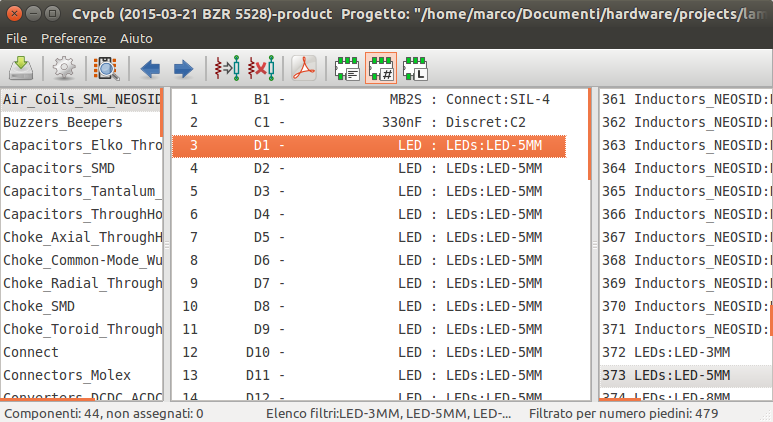Select the Buzzers_Beepers library

point(81,122)
